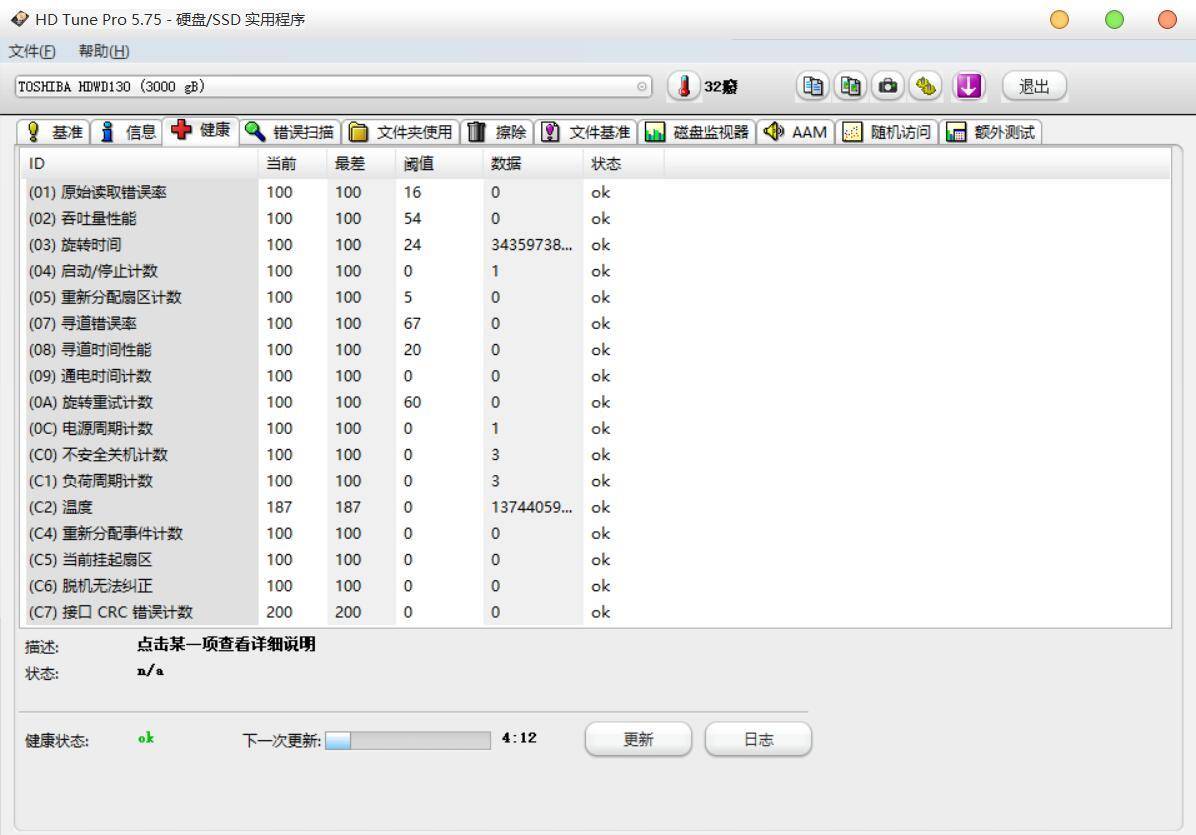Viewport: 1196px width, 835px height.
Task: Click the 退出 exit button
Action: pyautogui.click(x=1034, y=86)
